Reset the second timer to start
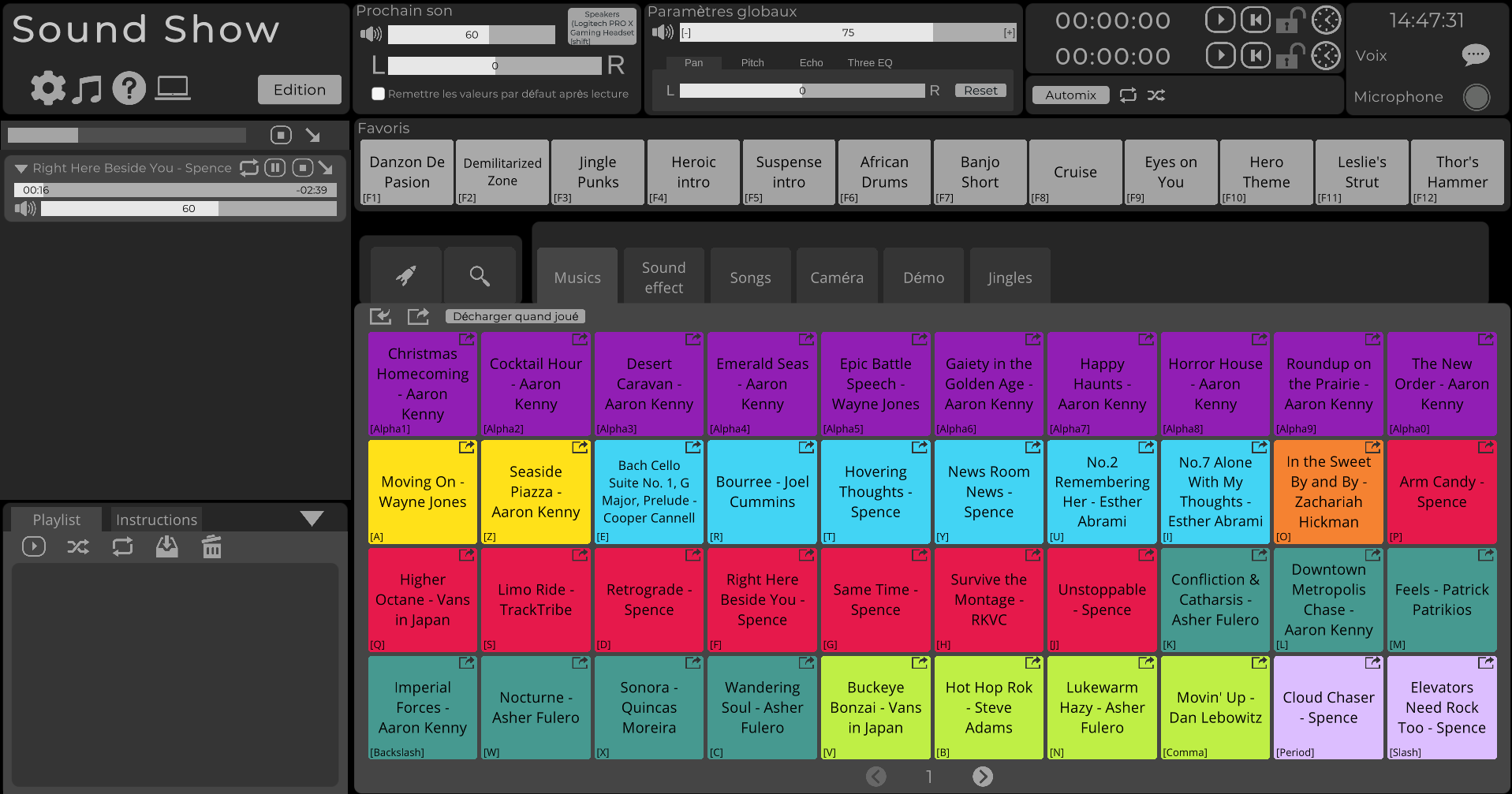 (x=1255, y=55)
